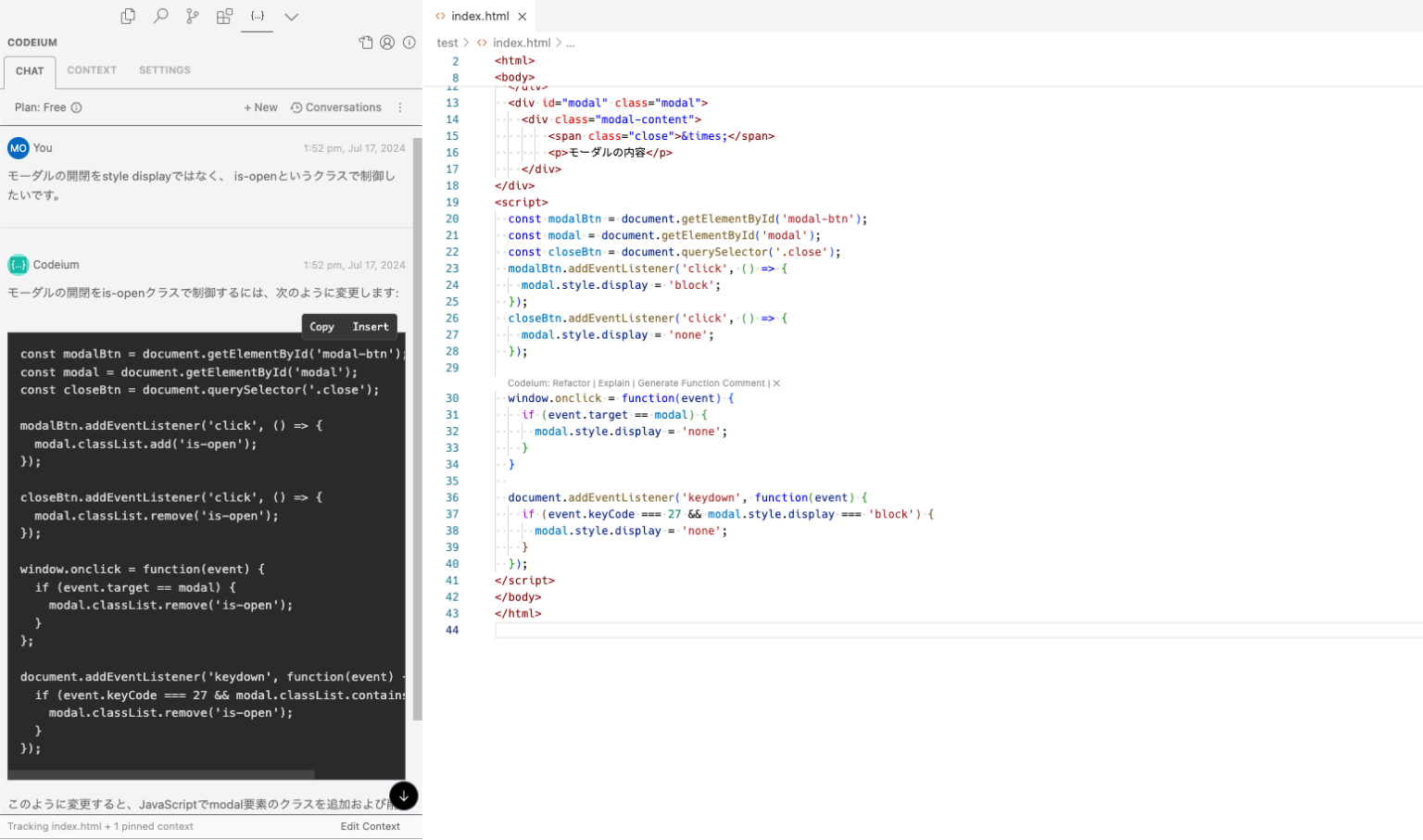The width and height of the screenshot is (1423, 840).
Task: Click the Codeium logo beside the response
Action: 18,264
